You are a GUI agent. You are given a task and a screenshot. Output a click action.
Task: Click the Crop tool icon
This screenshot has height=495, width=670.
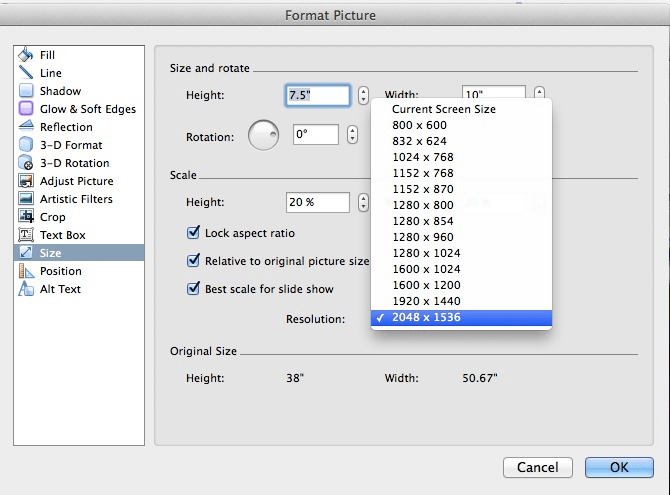click(26, 217)
